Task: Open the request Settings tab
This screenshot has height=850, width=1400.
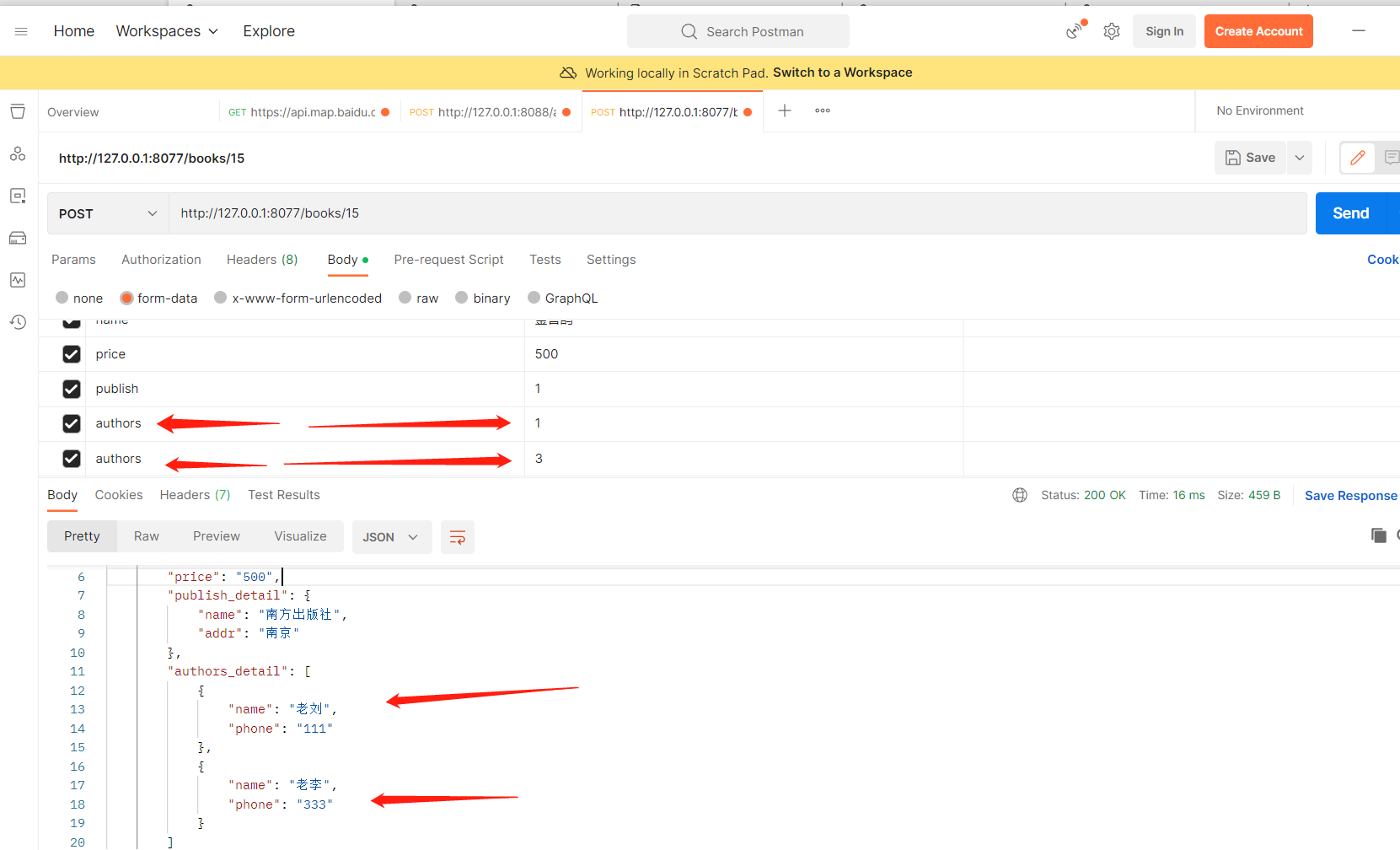Action: pos(611,260)
